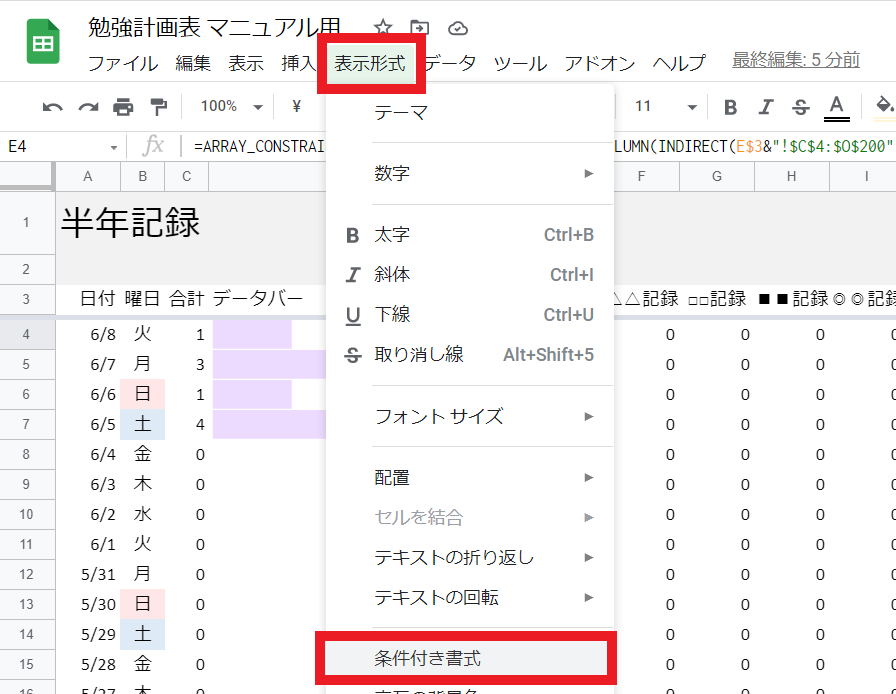Screen dimensions: 896x694
Task: Print the spreadsheet
Action: click(x=123, y=107)
